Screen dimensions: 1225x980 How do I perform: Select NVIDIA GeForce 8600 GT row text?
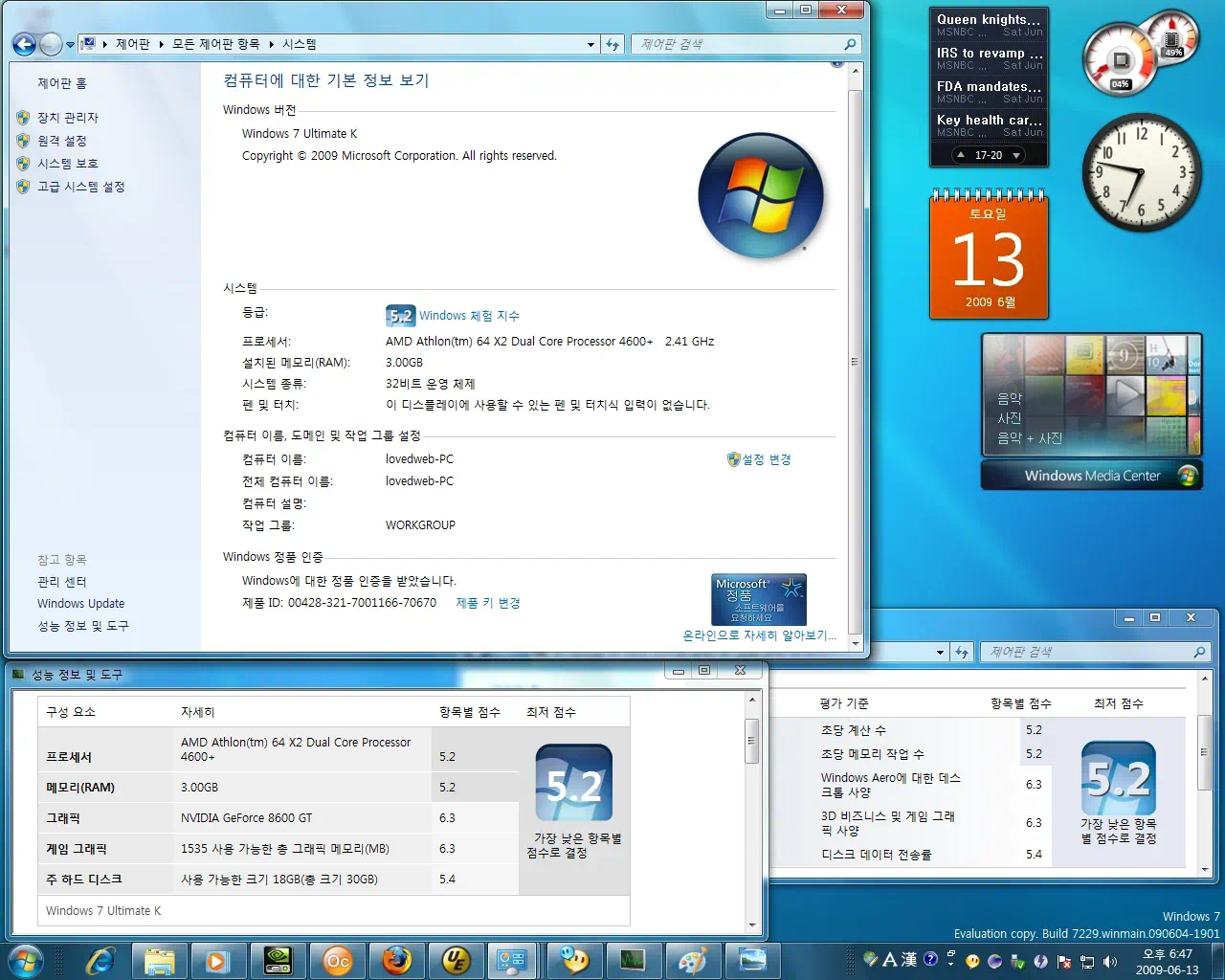click(x=246, y=818)
